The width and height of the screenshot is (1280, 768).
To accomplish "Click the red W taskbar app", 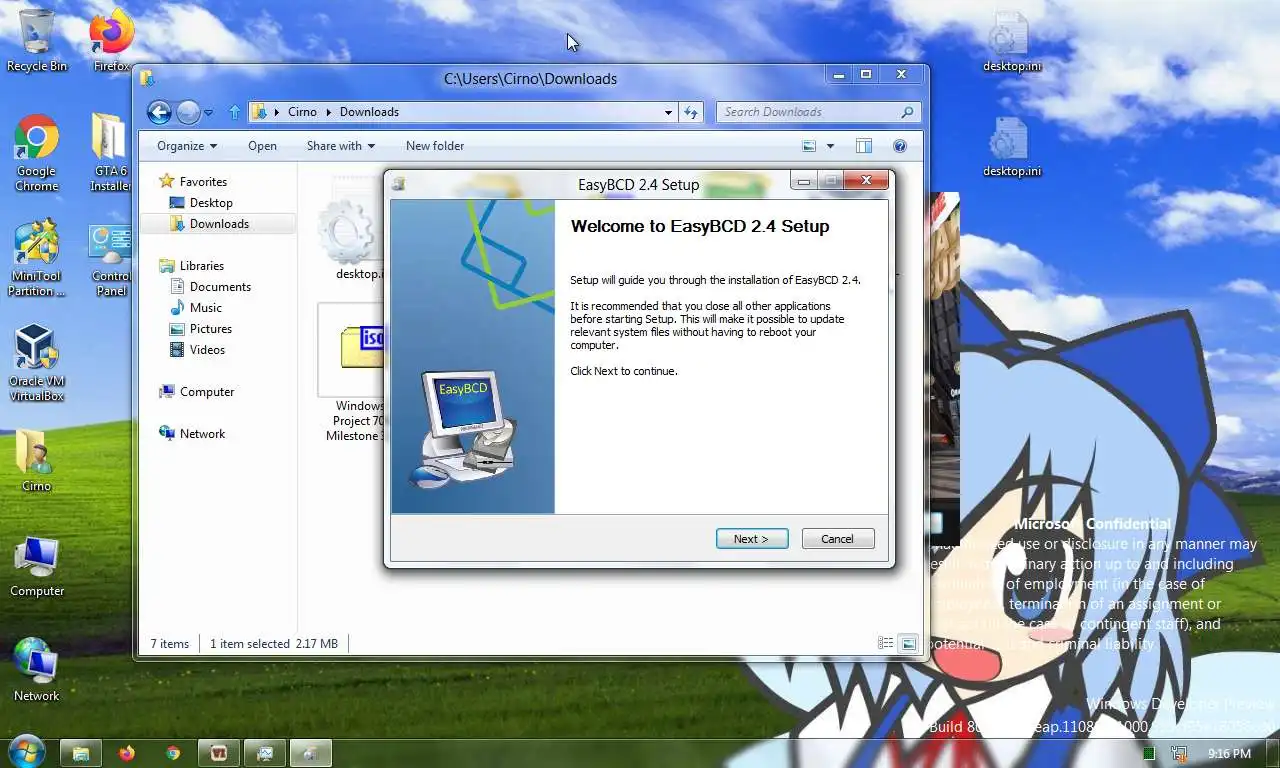I will [219, 753].
